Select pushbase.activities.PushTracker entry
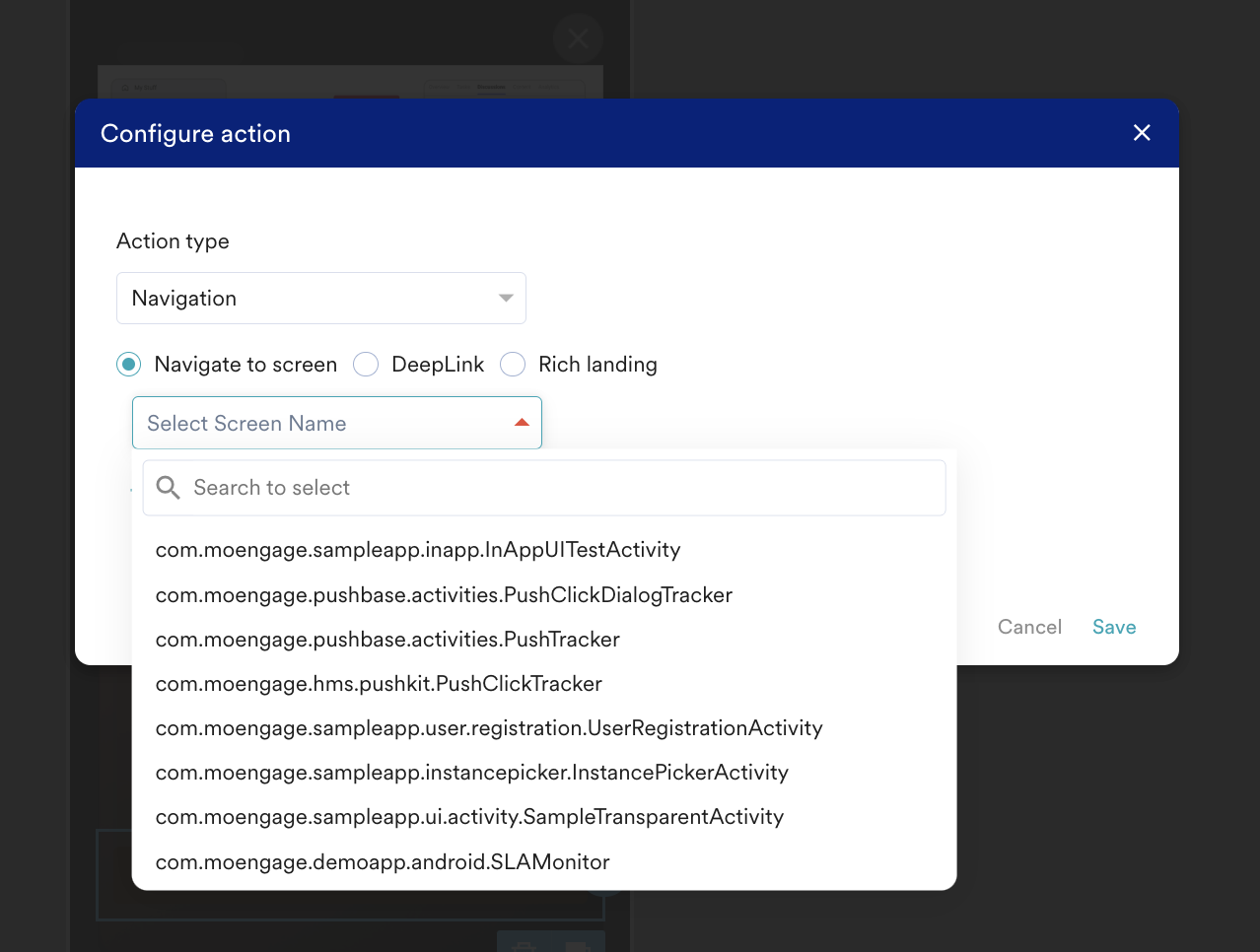 point(544,640)
